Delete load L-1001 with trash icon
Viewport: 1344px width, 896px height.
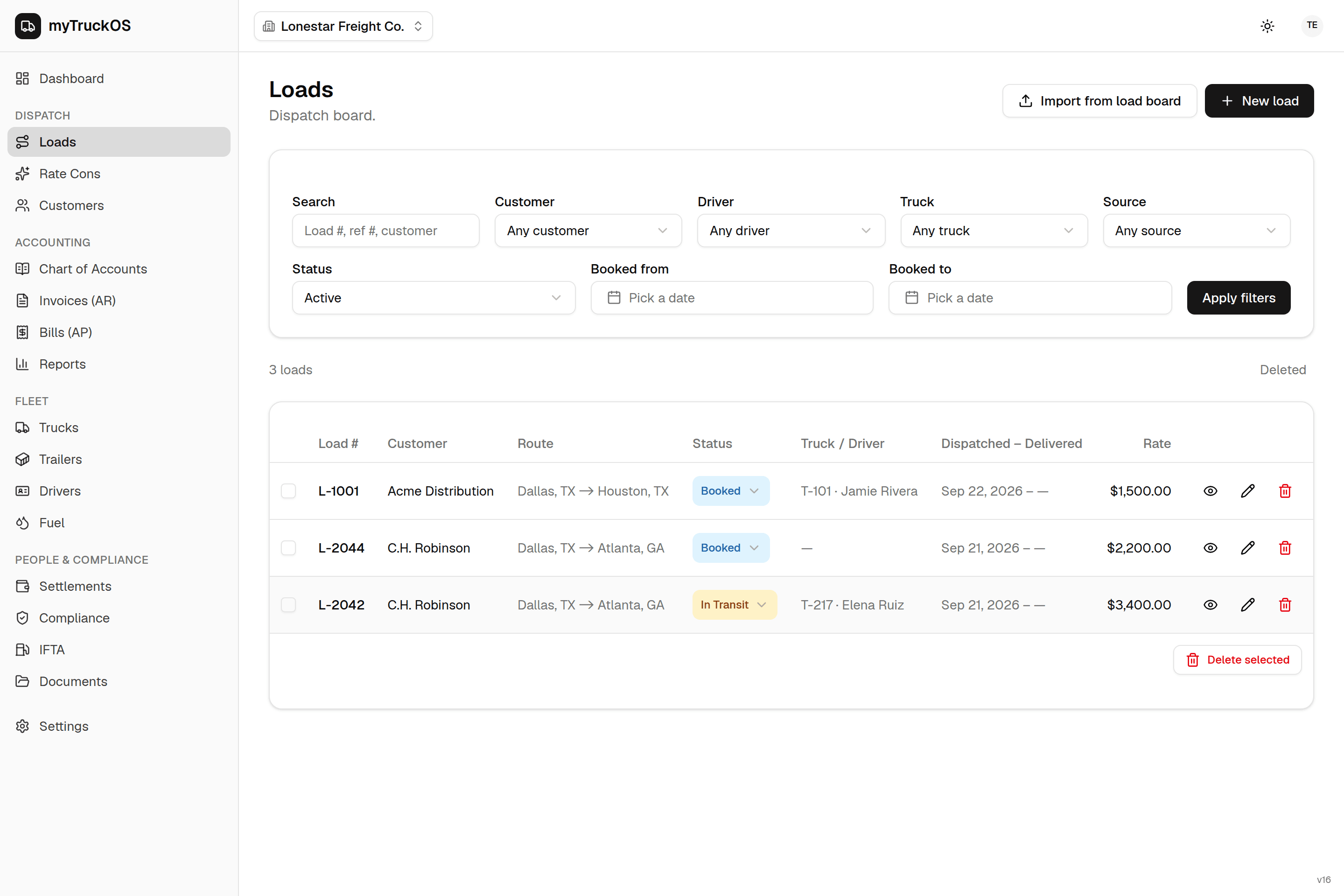pos(1285,491)
